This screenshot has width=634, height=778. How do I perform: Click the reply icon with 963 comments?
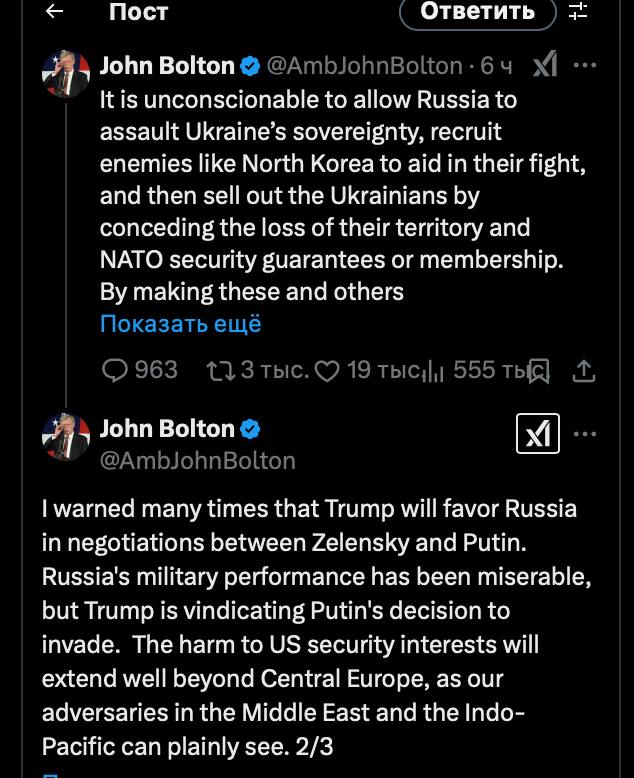116,371
